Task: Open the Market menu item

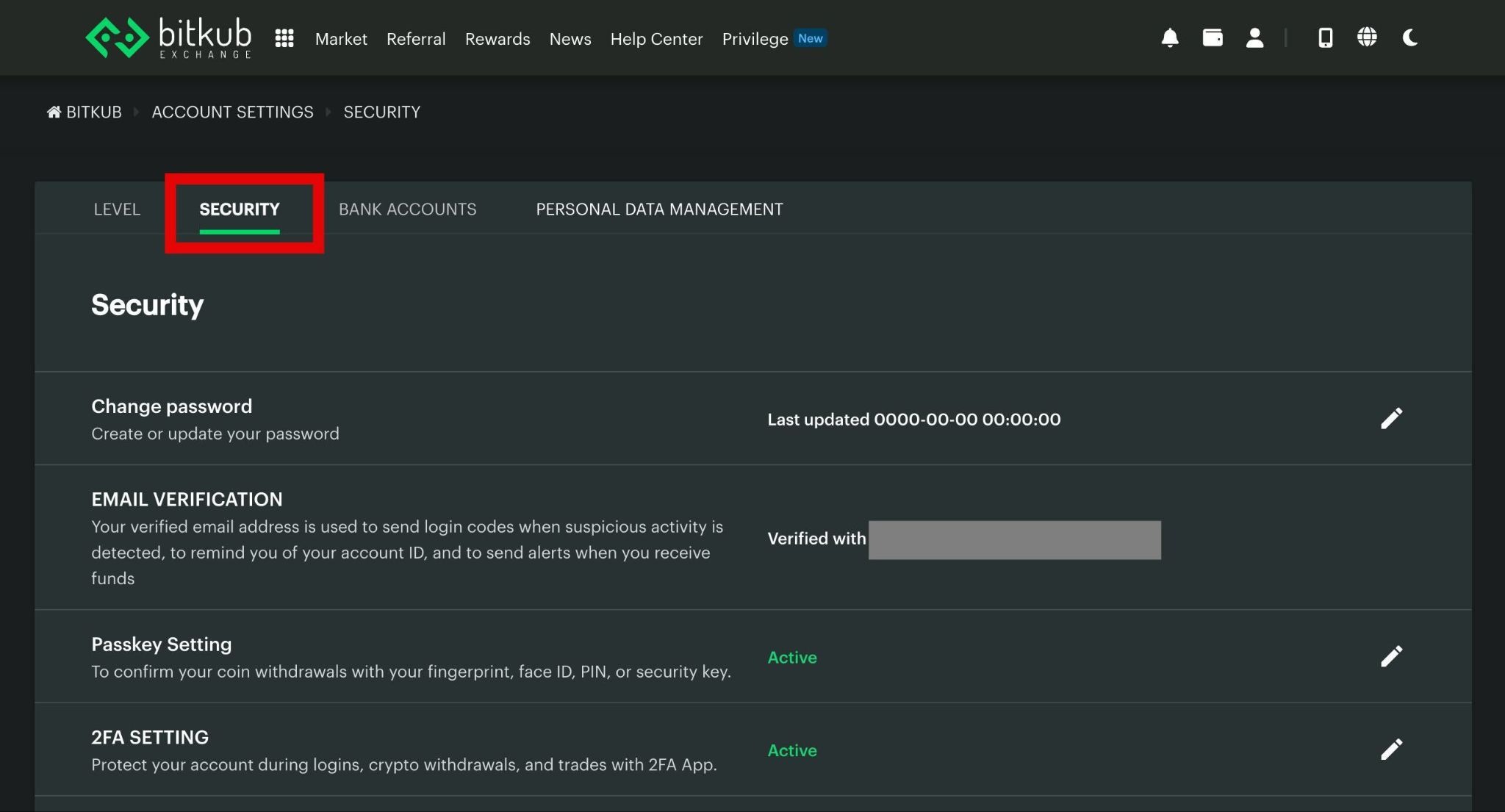Action: 341,39
